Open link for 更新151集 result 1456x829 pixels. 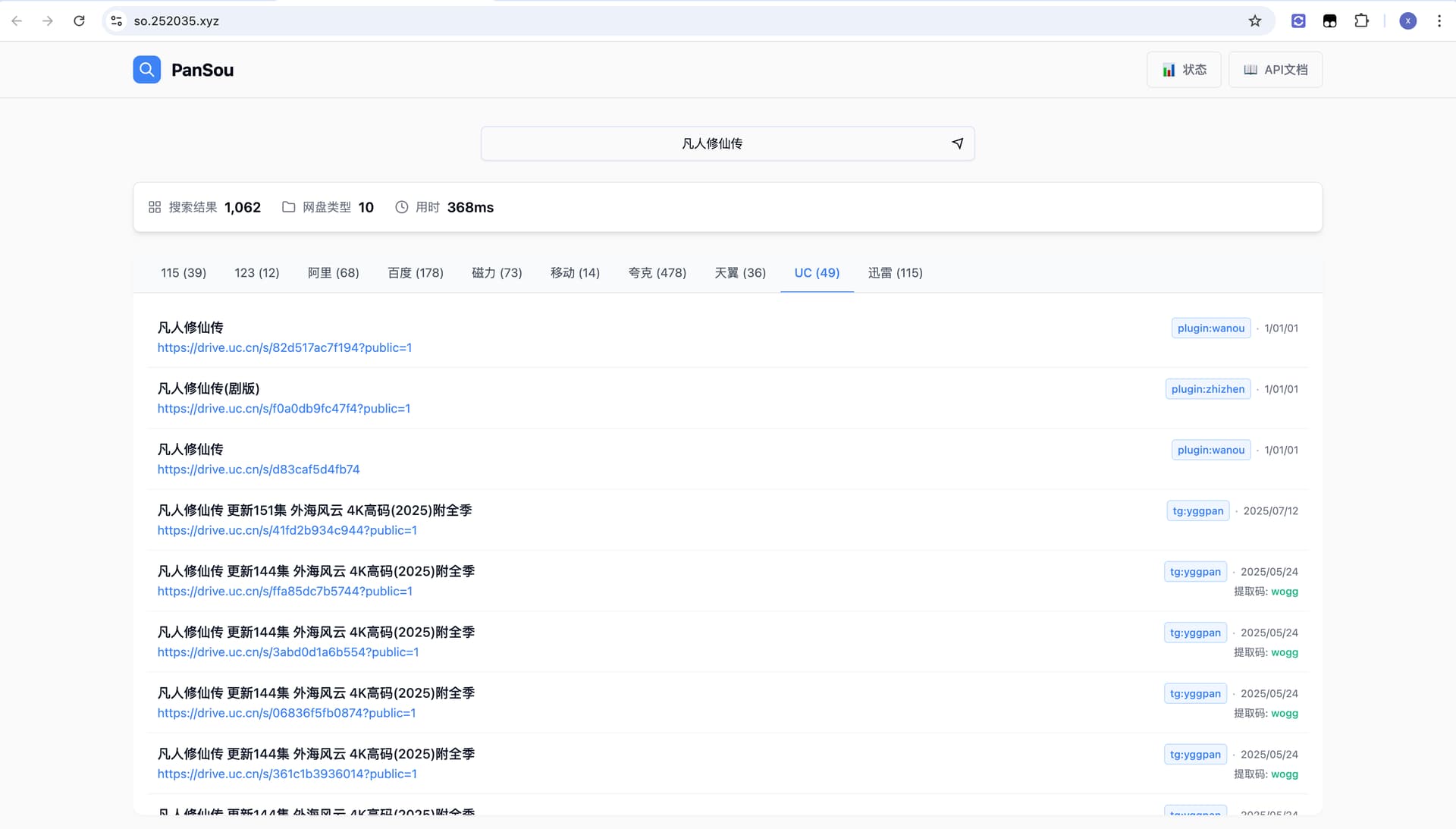[x=287, y=530]
